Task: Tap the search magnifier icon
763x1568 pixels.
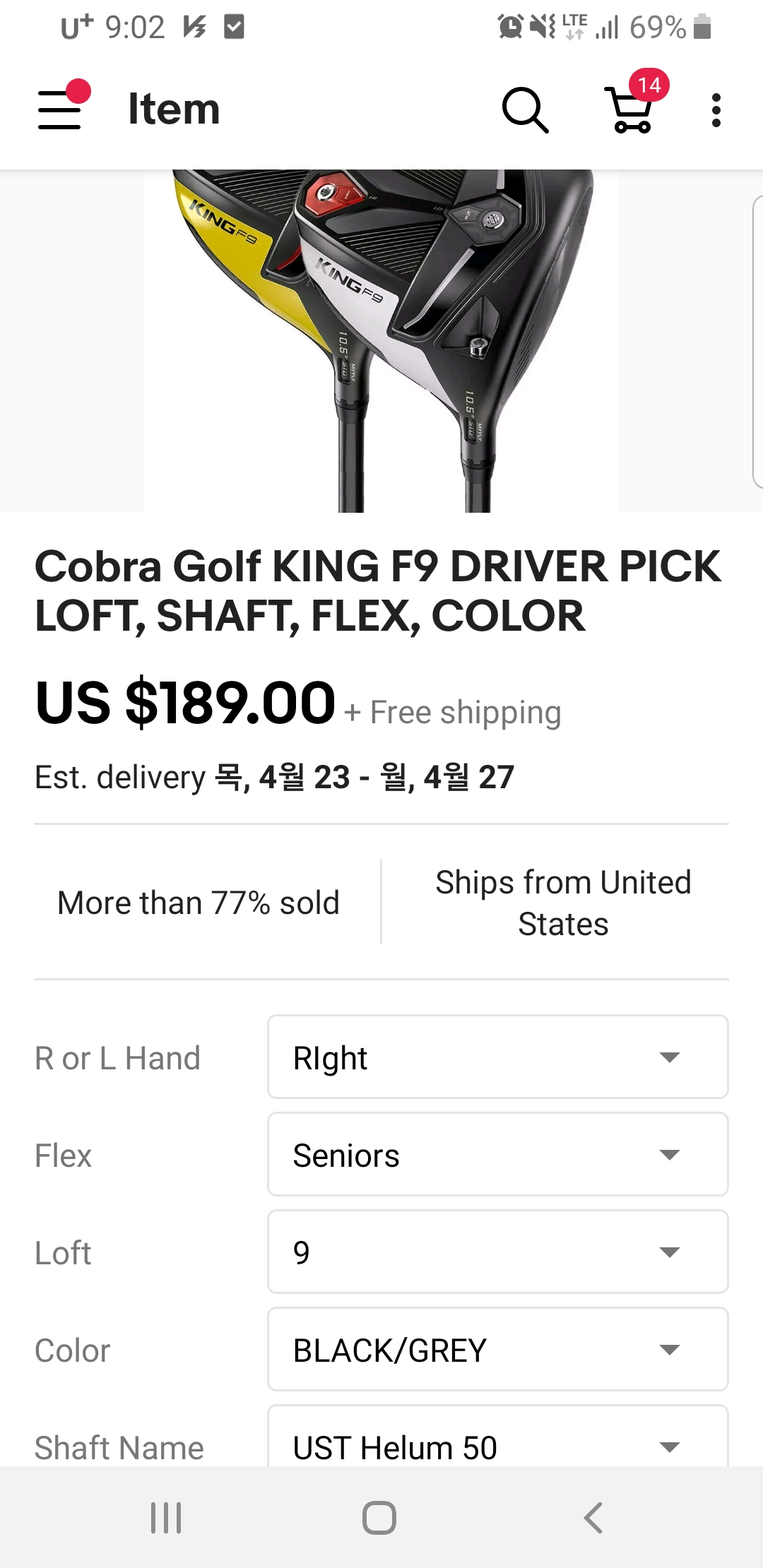Action: [x=525, y=110]
